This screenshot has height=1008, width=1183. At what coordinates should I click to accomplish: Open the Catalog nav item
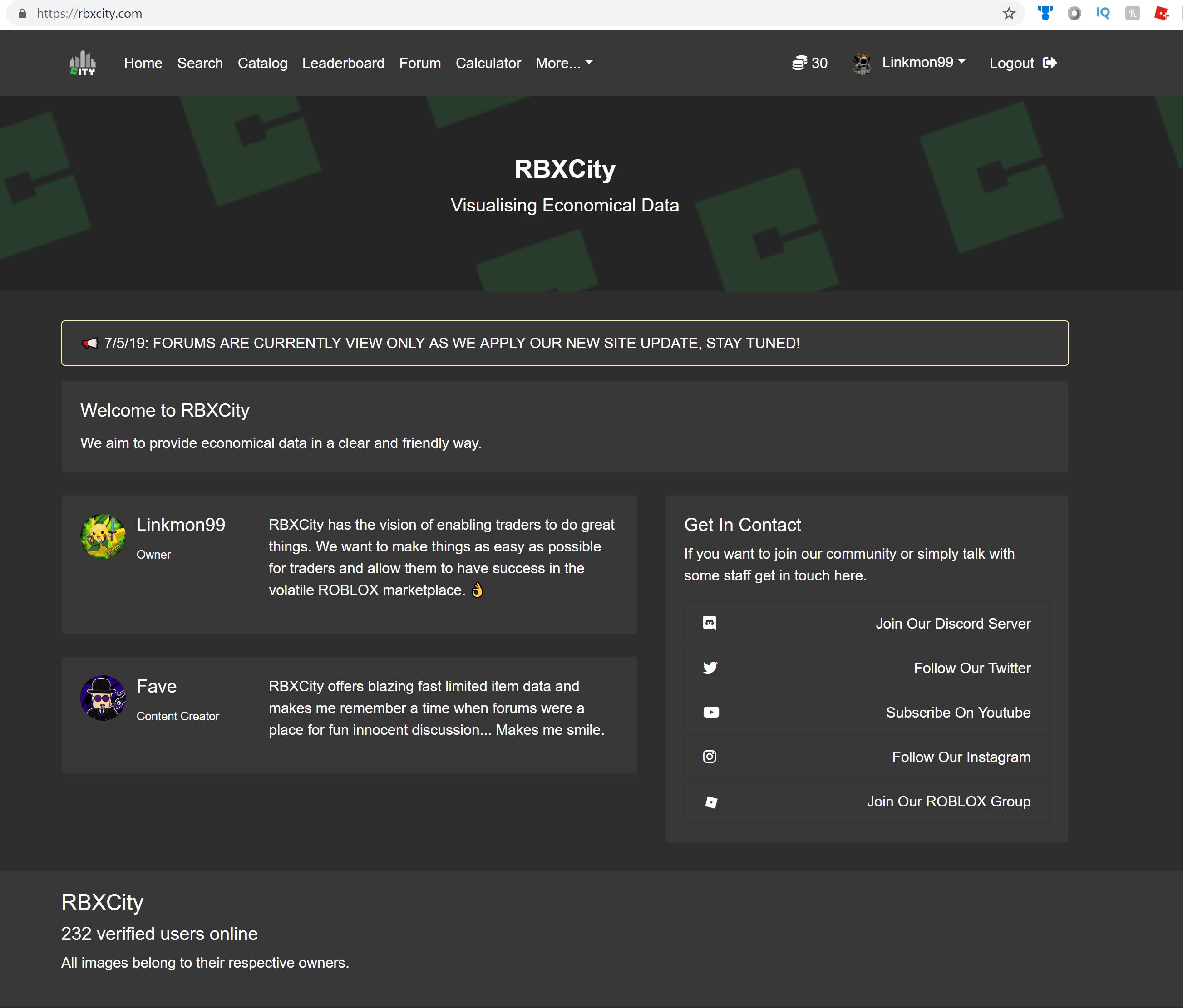tap(263, 63)
